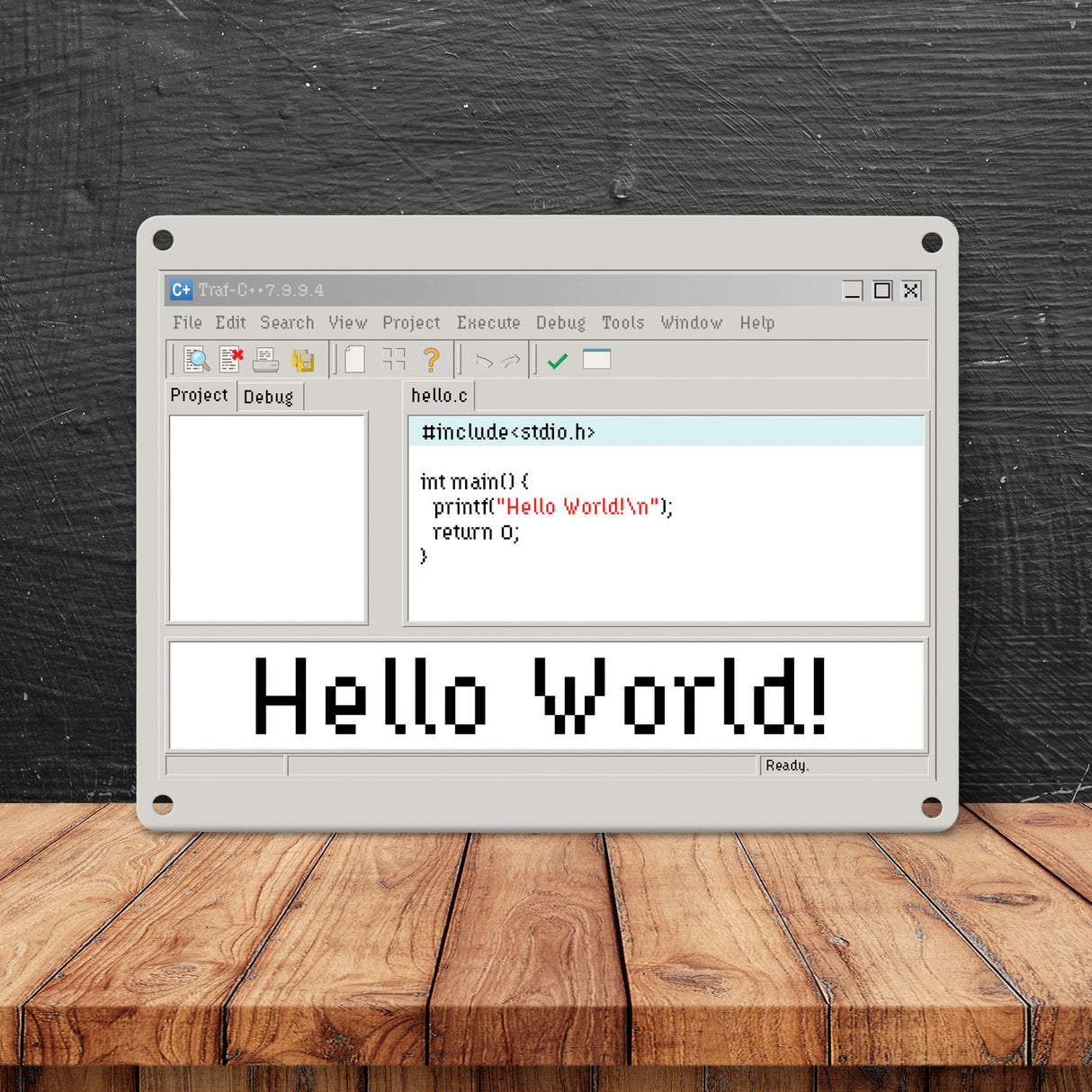Select the Project tab in side panel

tap(200, 396)
